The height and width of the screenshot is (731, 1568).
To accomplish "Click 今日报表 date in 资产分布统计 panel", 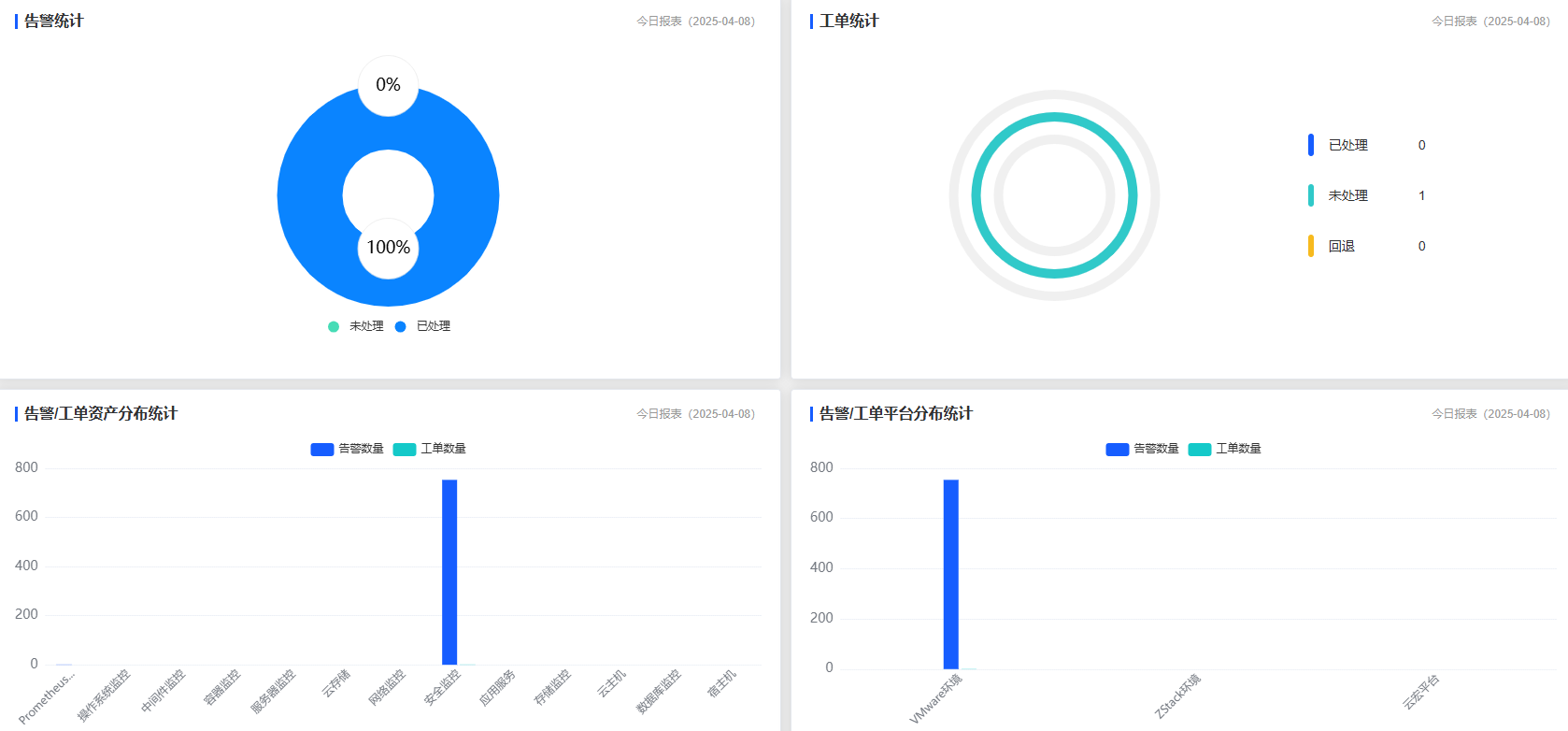I will point(696,413).
